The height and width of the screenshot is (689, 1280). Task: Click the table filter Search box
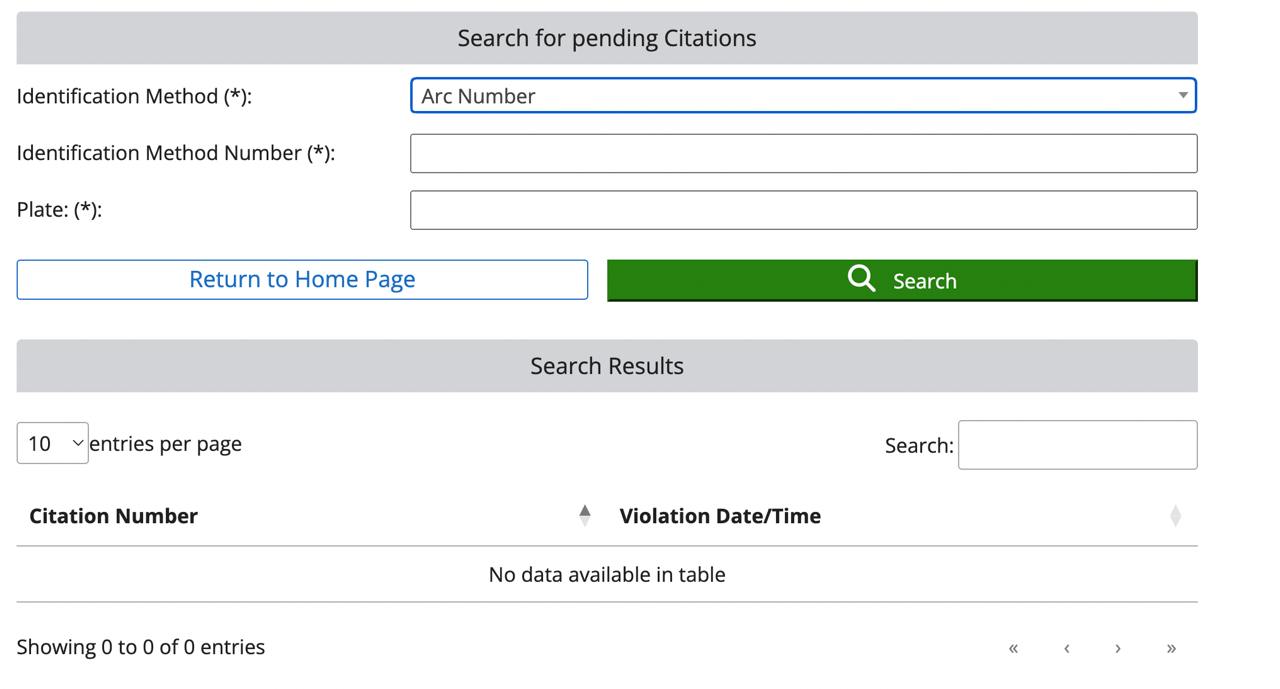(1077, 445)
